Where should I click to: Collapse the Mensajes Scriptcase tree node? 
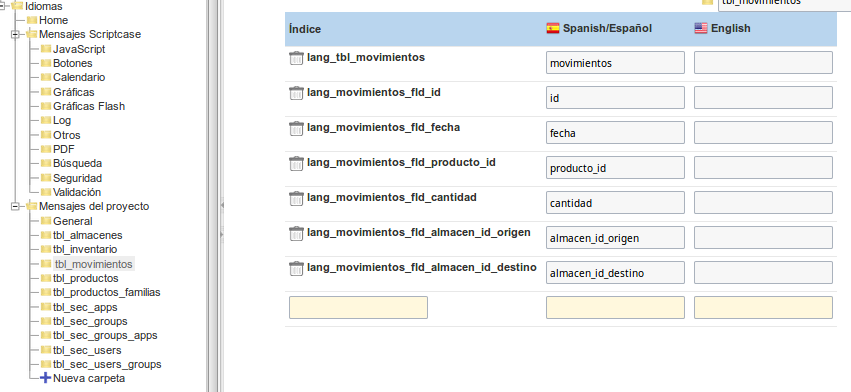(15, 34)
